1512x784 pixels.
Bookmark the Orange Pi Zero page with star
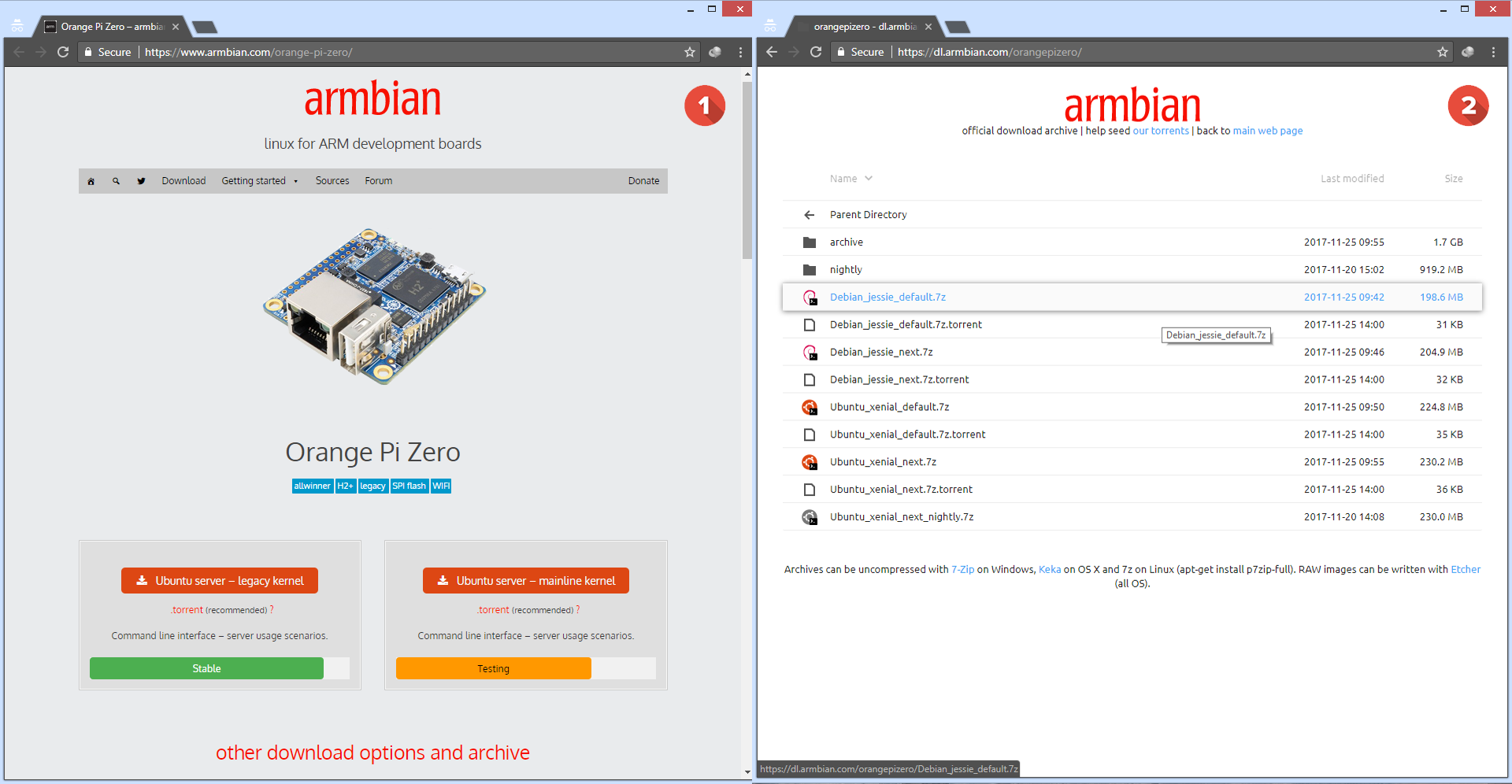click(x=690, y=52)
